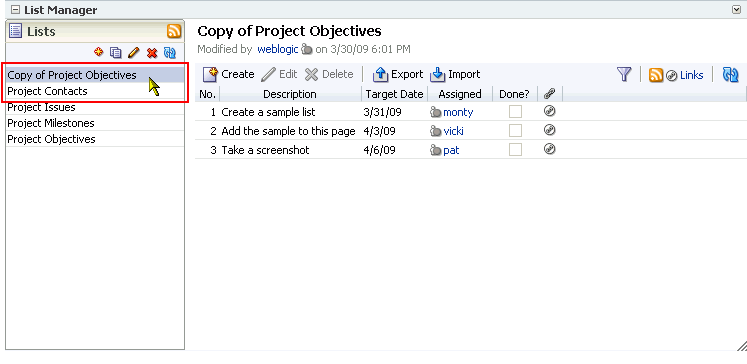
Task: Refresh the list rows using far-right icon
Action: (x=730, y=74)
